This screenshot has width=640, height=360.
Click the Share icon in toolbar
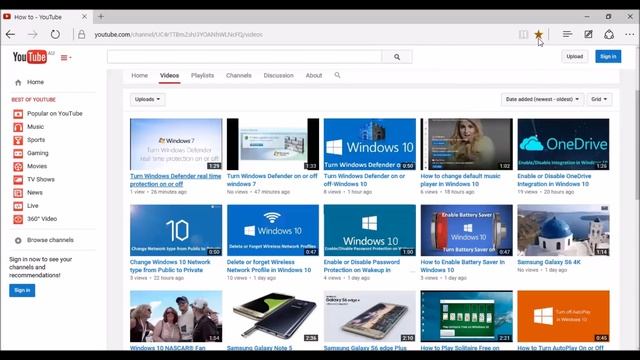click(609, 34)
